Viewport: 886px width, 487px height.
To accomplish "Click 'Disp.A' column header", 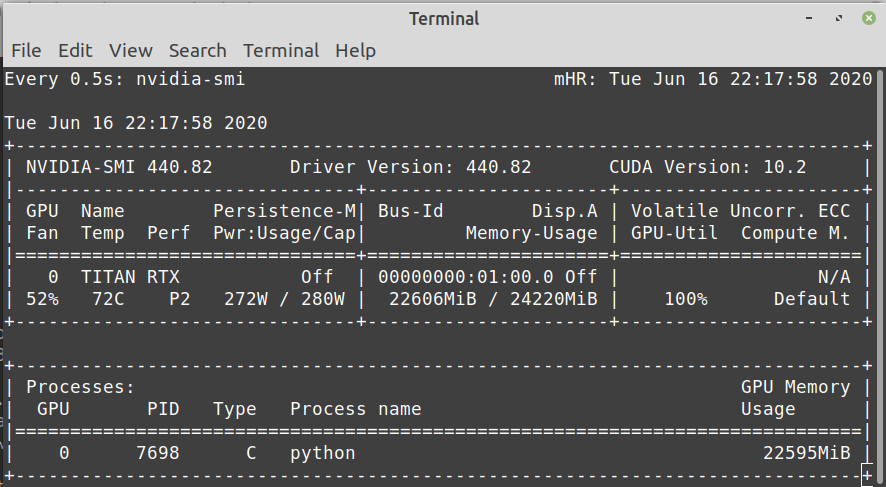I will tap(564, 211).
